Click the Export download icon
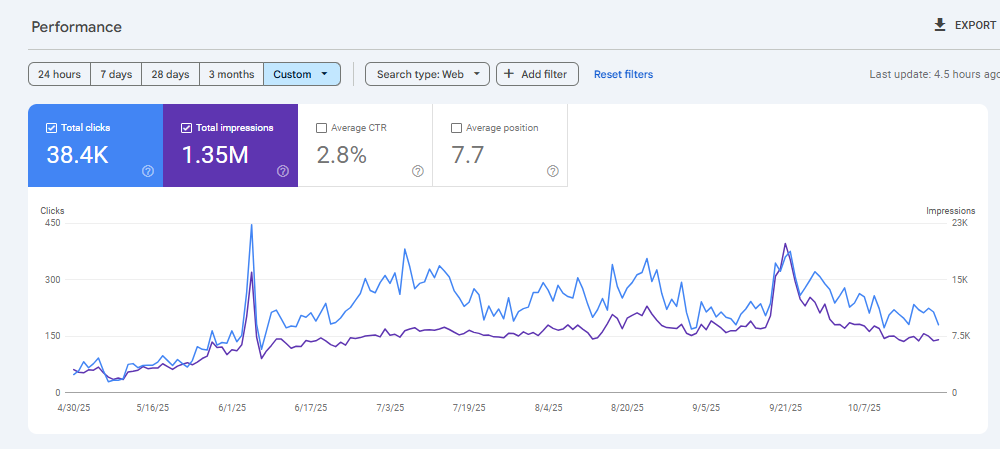Viewport: 1000px width, 449px height. [x=939, y=25]
